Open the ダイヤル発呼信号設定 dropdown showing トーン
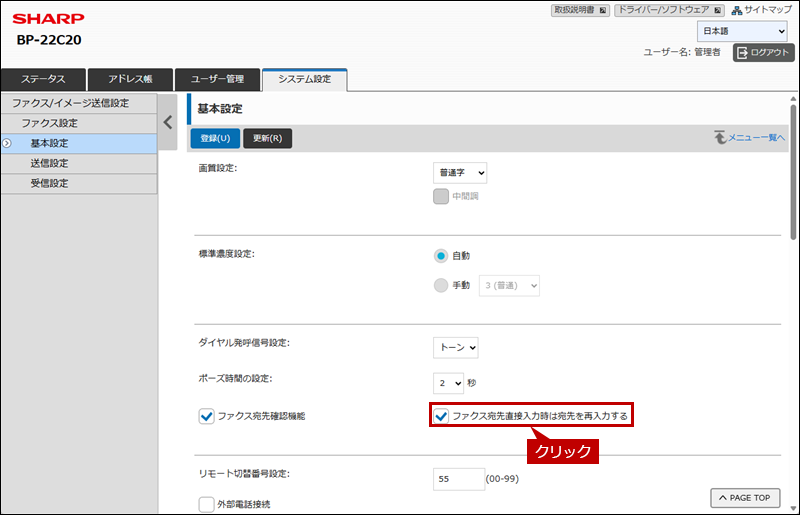800x515 pixels. click(x=456, y=348)
